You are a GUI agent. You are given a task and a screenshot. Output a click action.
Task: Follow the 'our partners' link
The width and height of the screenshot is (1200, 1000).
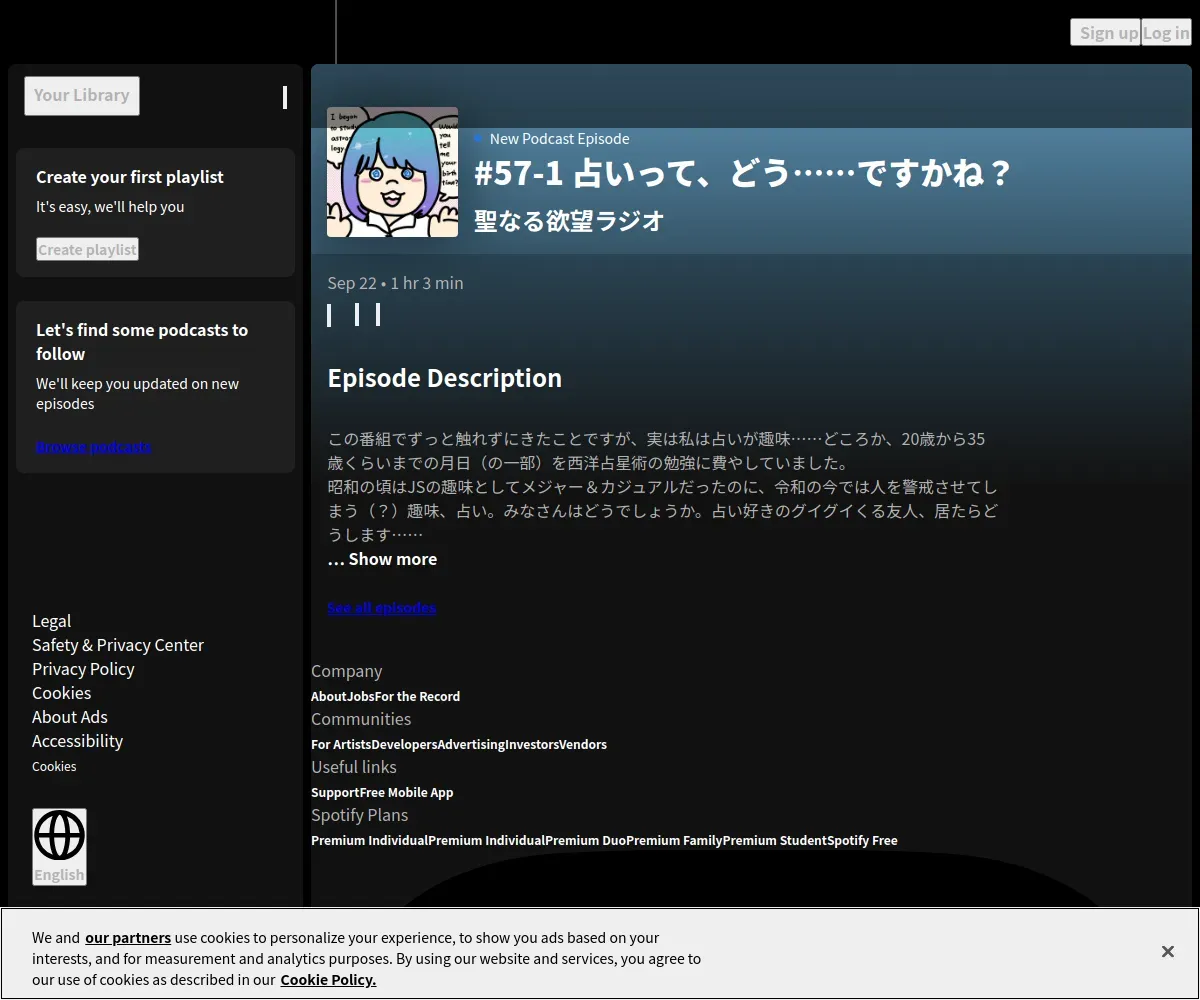128,938
